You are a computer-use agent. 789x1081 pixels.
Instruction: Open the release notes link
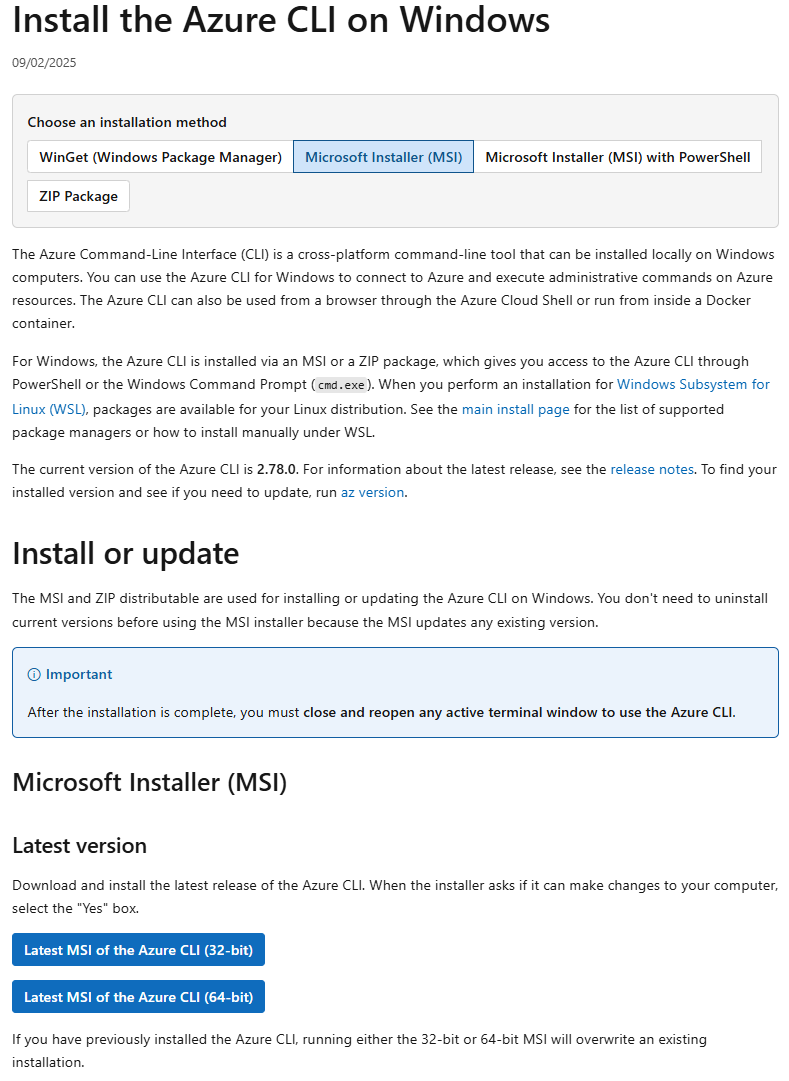point(651,469)
